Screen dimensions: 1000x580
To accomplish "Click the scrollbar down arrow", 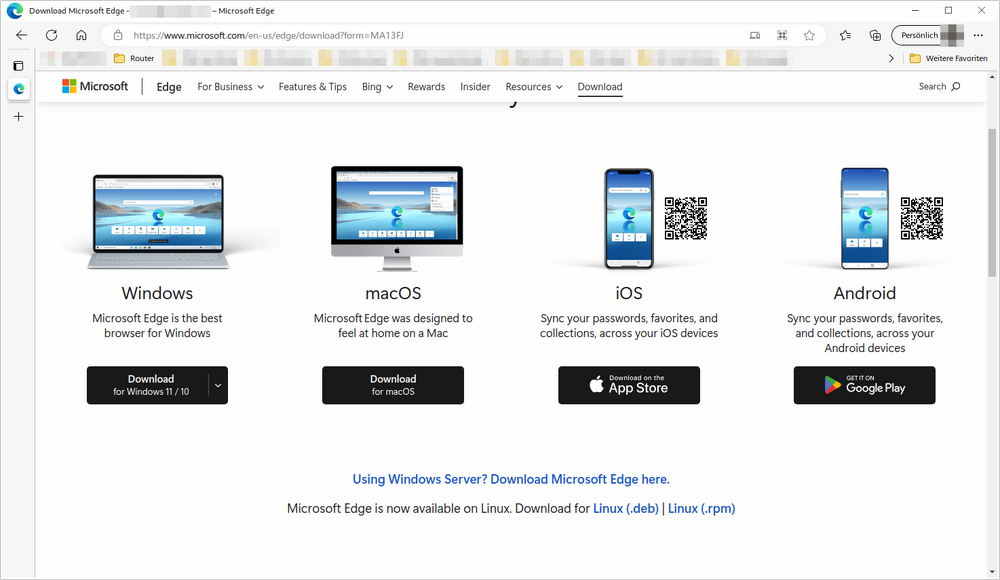I will click(992, 572).
